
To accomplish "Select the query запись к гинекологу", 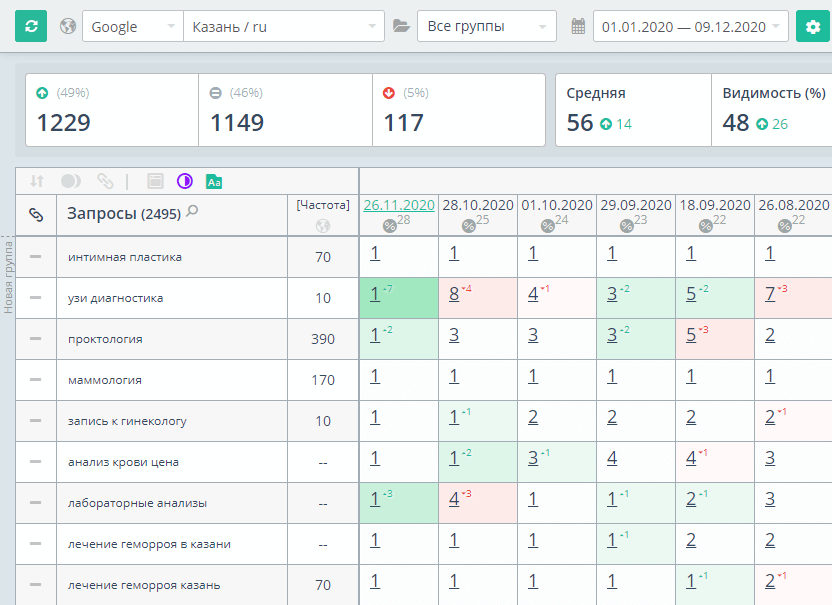I will pyautogui.click(x=127, y=421).
